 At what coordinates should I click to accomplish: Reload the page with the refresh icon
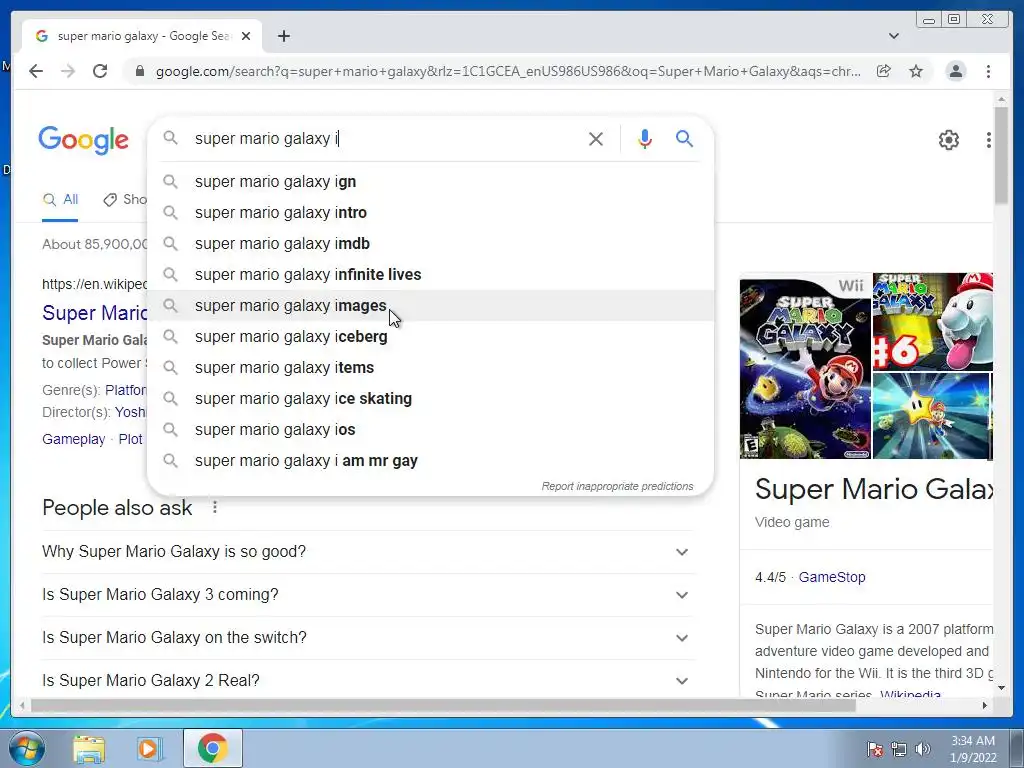coord(100,71)
